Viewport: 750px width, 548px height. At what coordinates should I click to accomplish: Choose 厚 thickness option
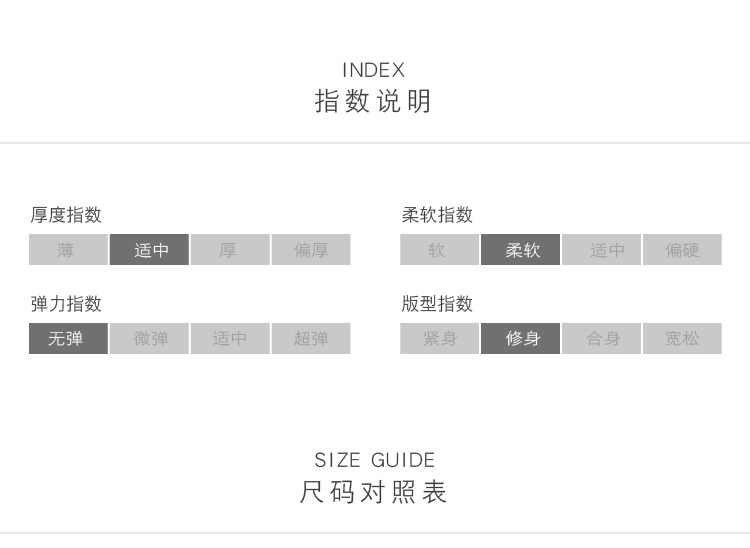coord(230,250)
